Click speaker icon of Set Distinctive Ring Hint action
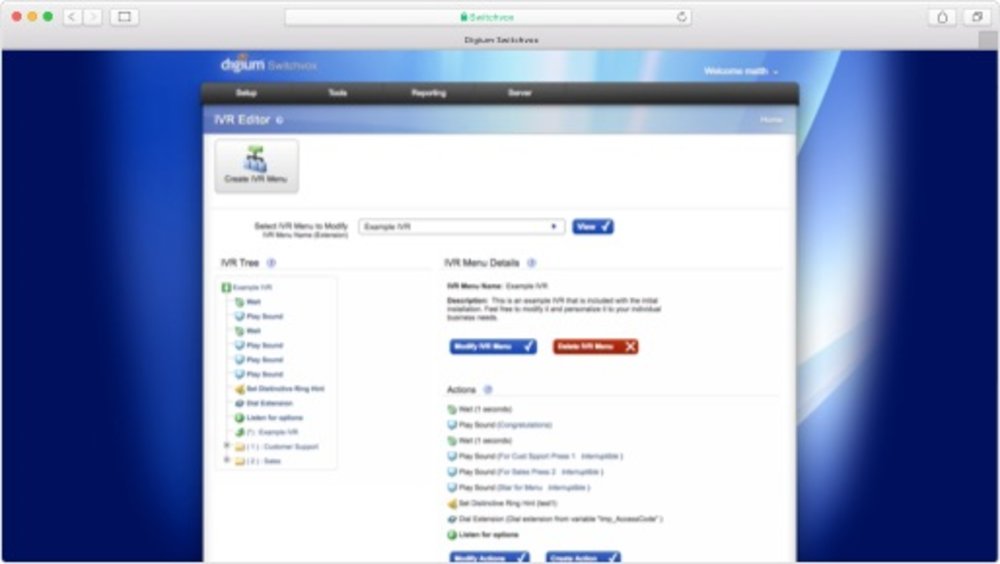1000x564 pixels. pyautogui.click(x=452, y=503)
